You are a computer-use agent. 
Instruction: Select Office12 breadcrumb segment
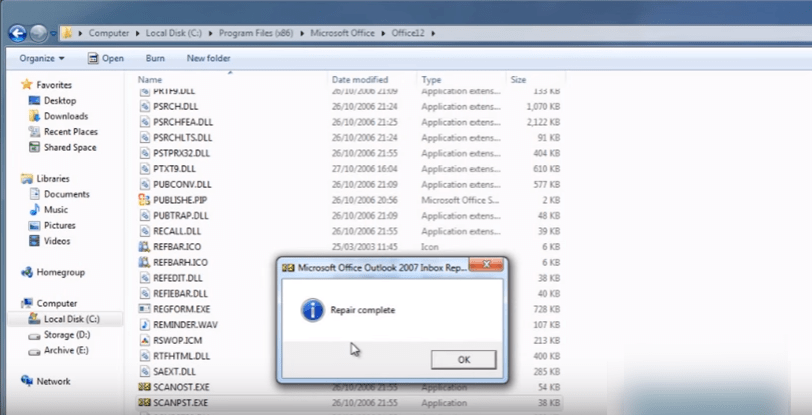pyautogui.click(x=408, y=33)
